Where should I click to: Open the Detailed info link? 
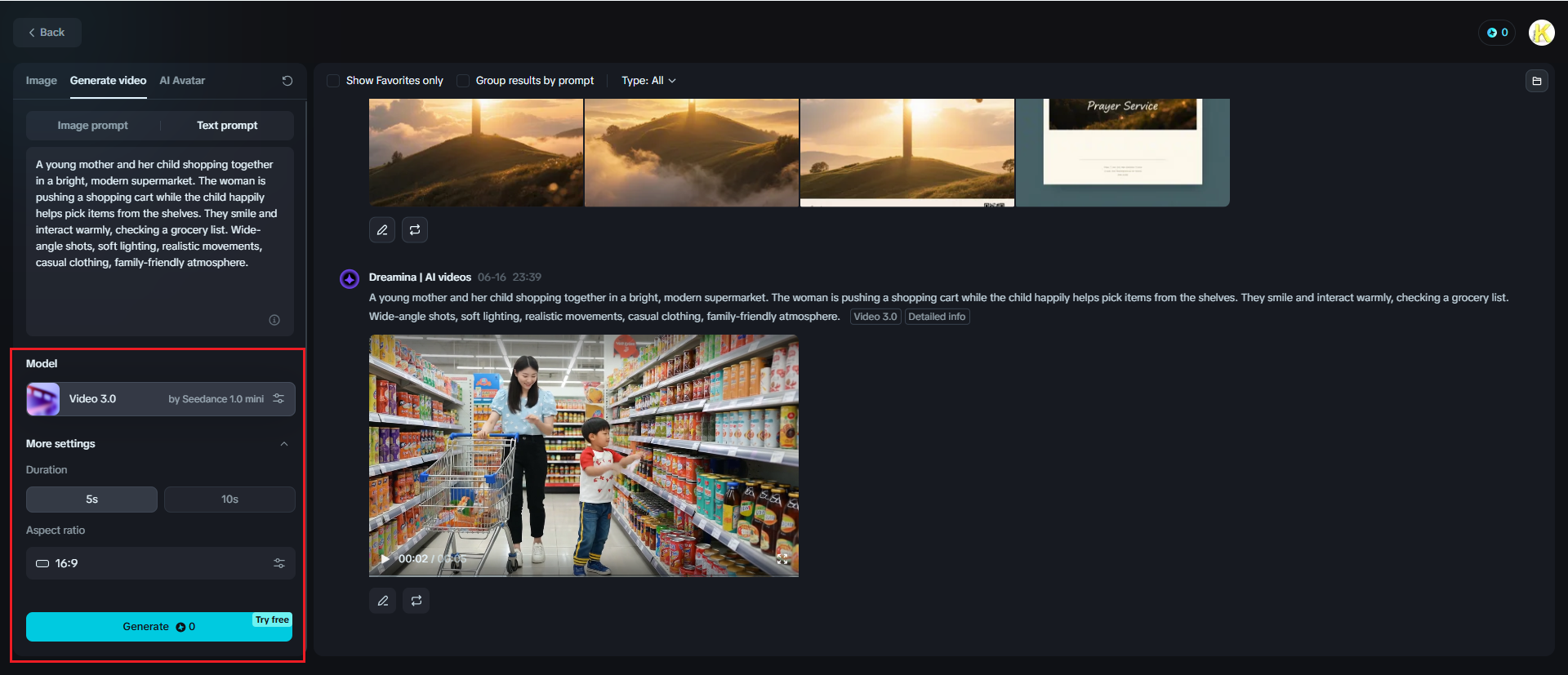pyautogui.click(x=937, y=317)
